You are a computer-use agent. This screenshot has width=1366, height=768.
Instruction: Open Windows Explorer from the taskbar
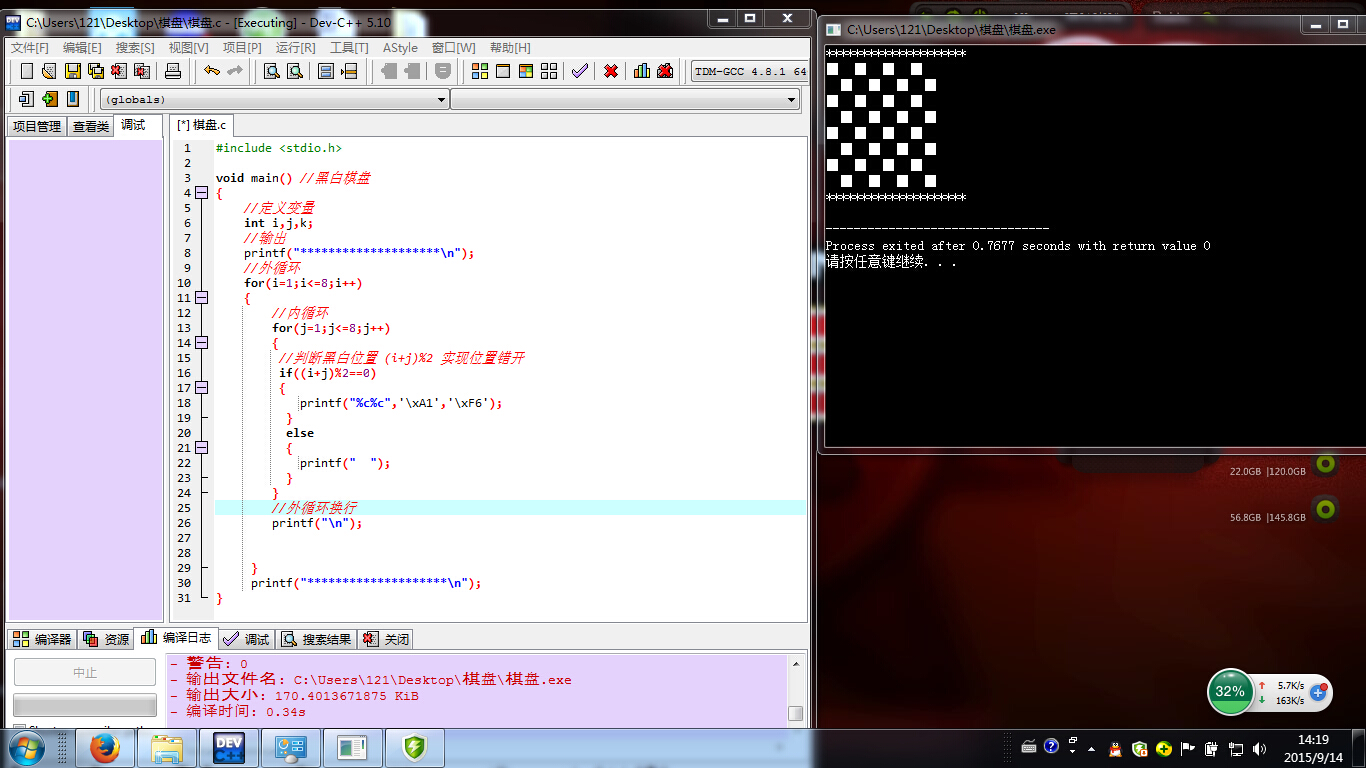(166, 748)
